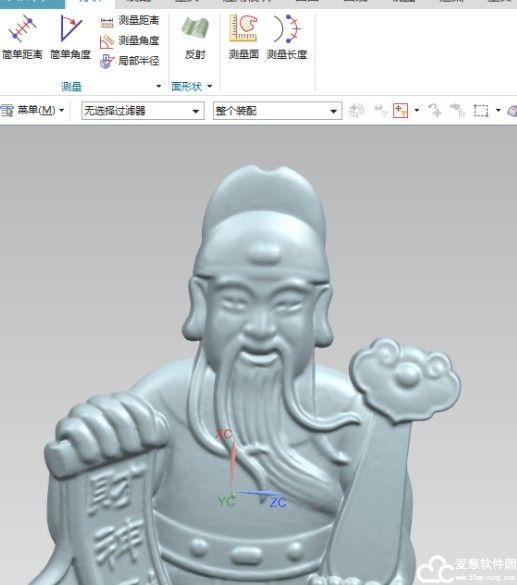The image size is (517, 585).
Task: Select the 测量长度 length tool
Action: click(286, 37)
